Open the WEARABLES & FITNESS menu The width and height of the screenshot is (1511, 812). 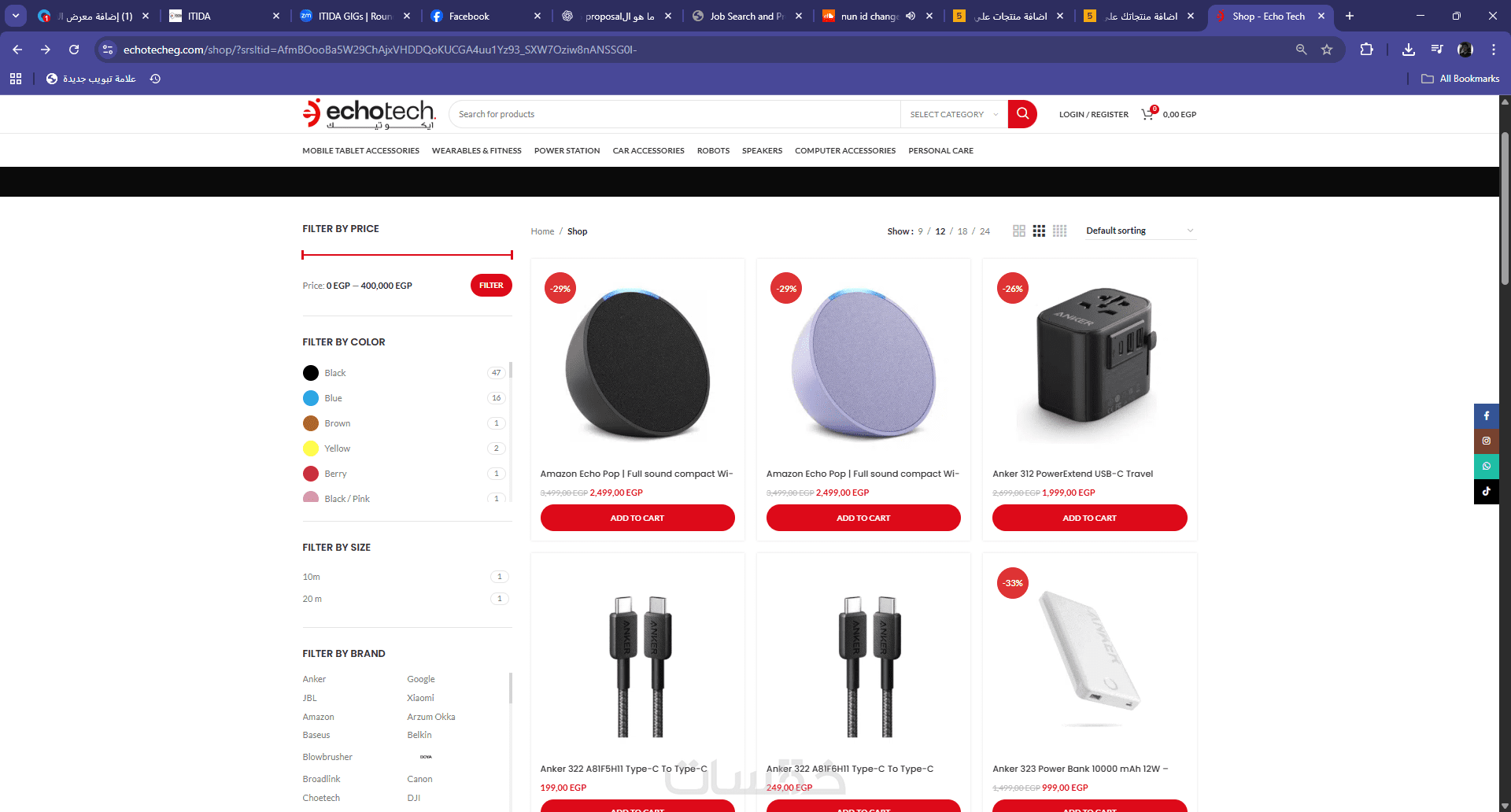coord(477,151)
